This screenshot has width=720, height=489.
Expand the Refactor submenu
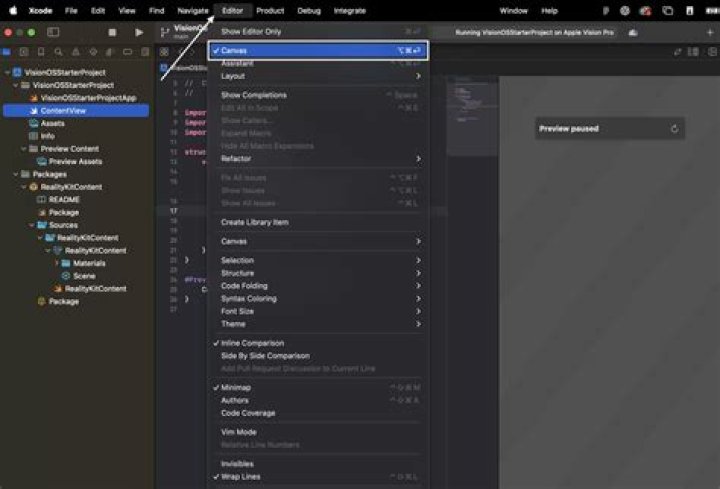click(x=318, y=158)
